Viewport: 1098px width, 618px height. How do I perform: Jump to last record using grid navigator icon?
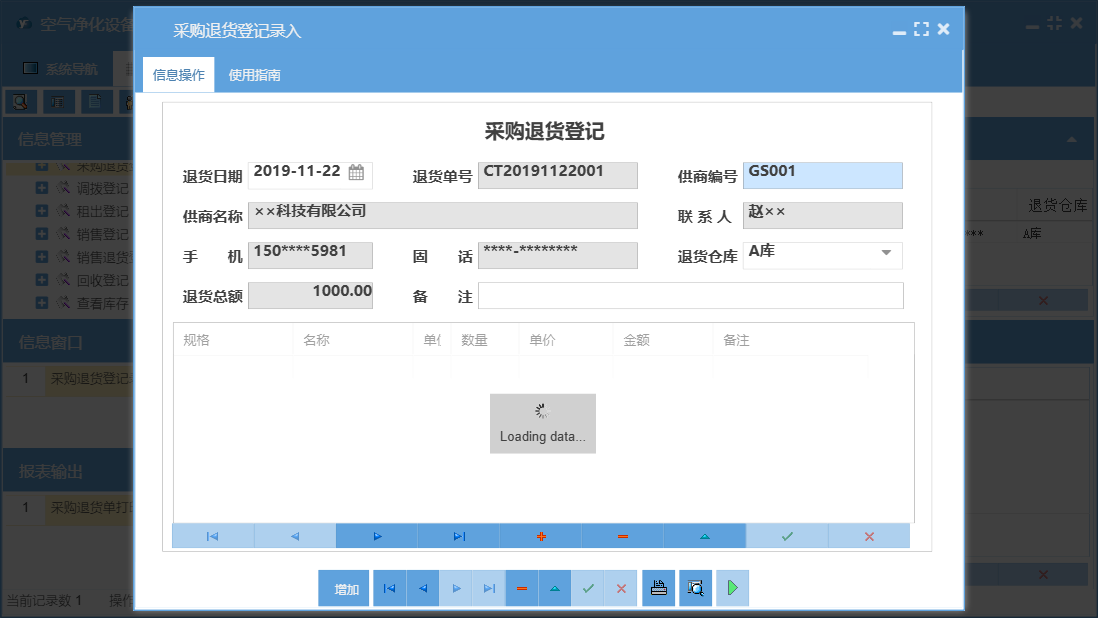click(458, 536)
